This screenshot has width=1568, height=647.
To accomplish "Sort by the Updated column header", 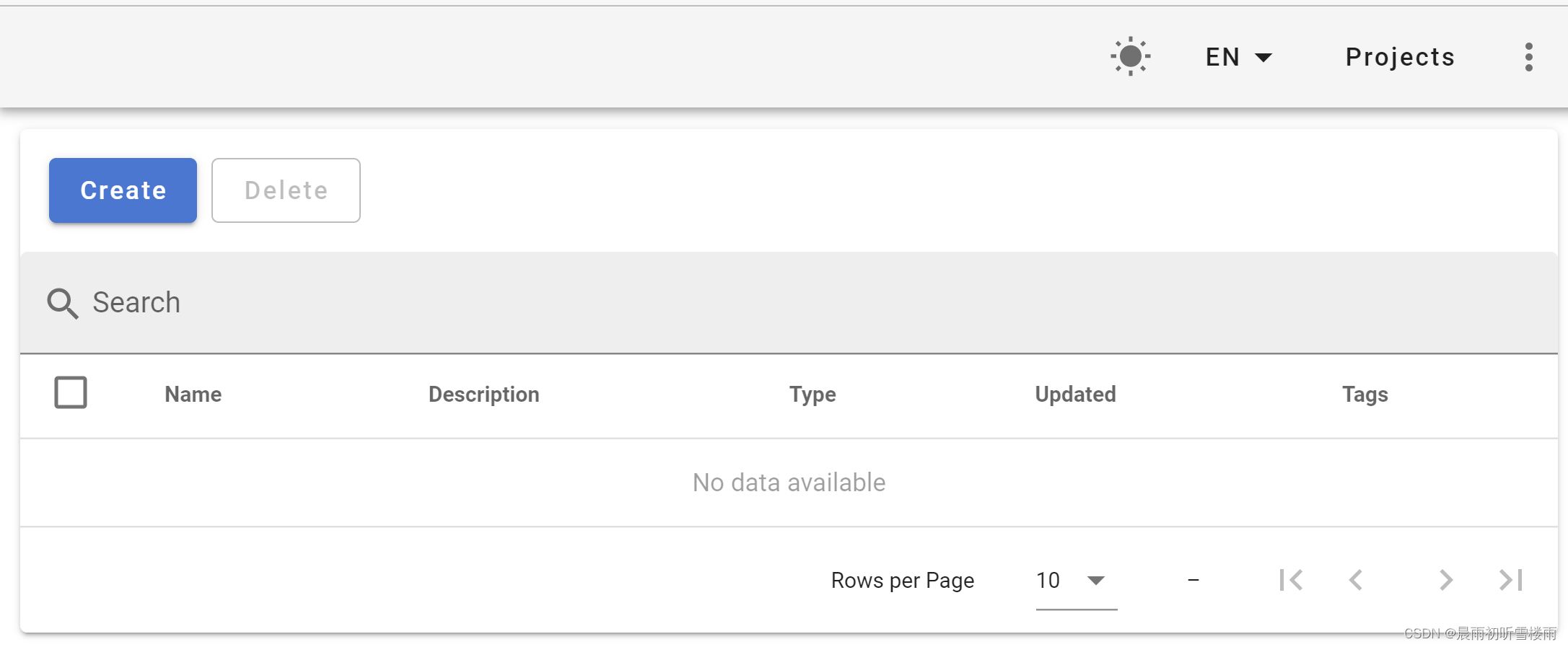I will pyautogui.click(x=1075, y=394).
